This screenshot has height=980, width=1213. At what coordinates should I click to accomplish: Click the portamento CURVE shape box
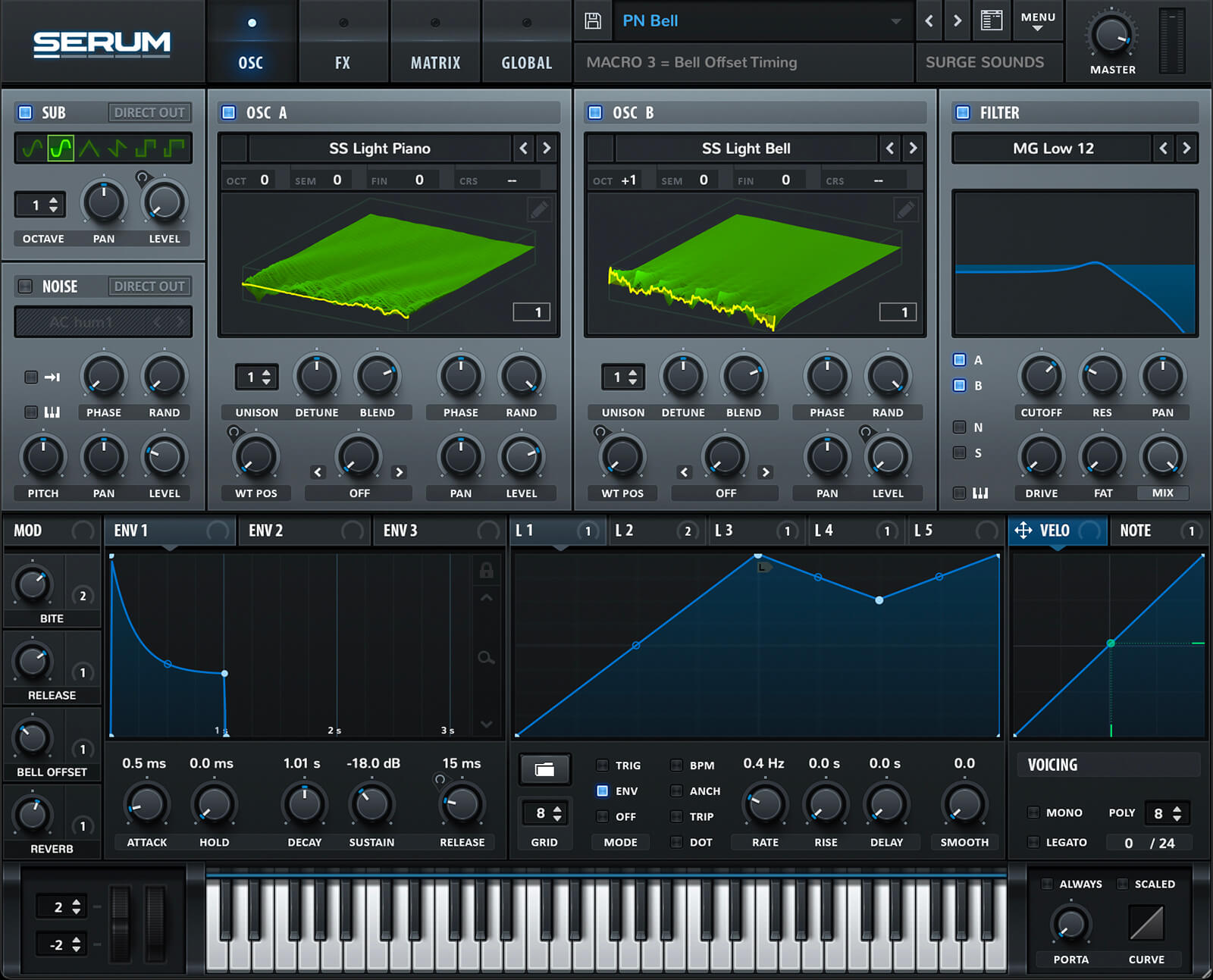[x=1146, y=924]
